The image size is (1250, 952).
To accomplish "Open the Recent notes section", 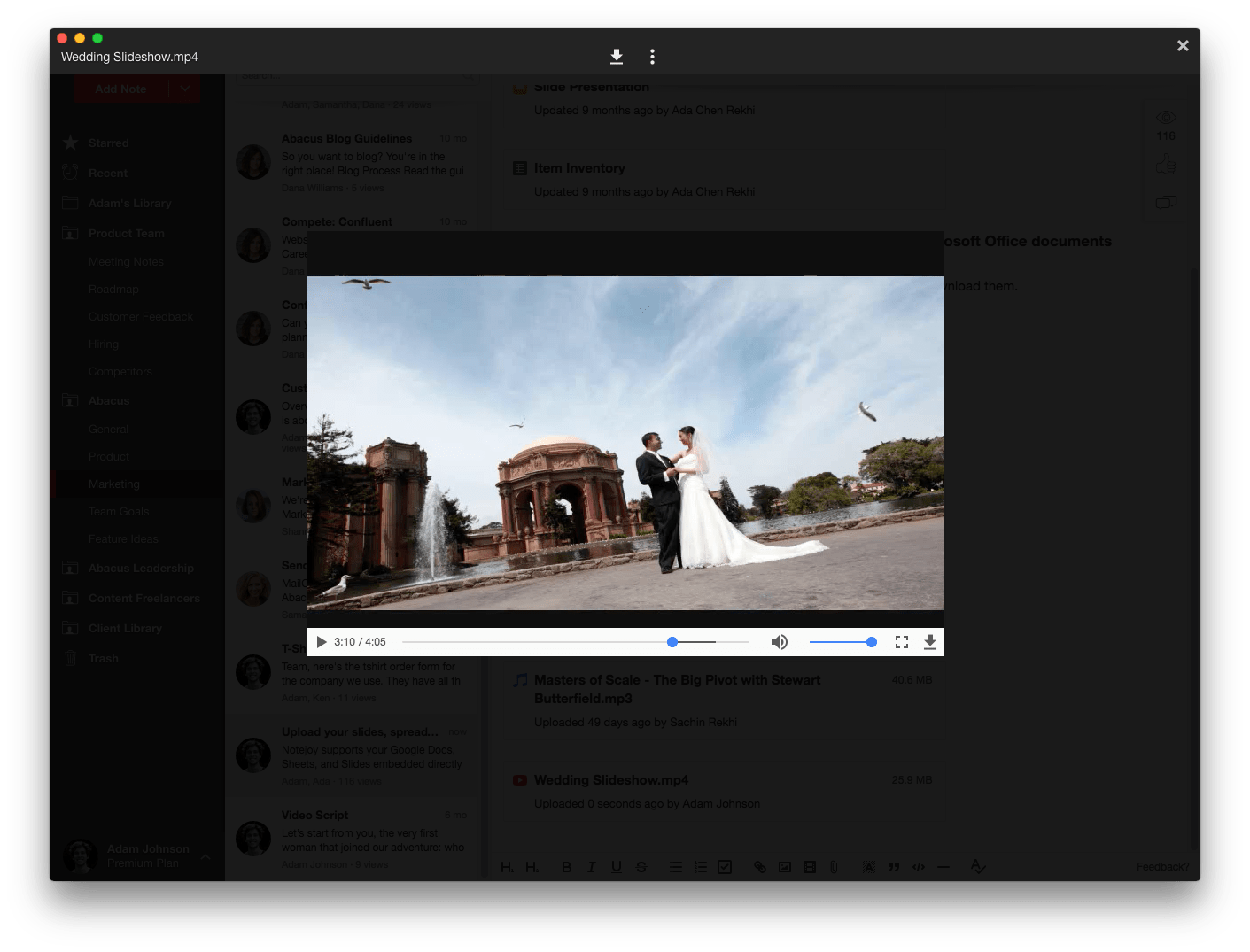I will tap(107, 174).
